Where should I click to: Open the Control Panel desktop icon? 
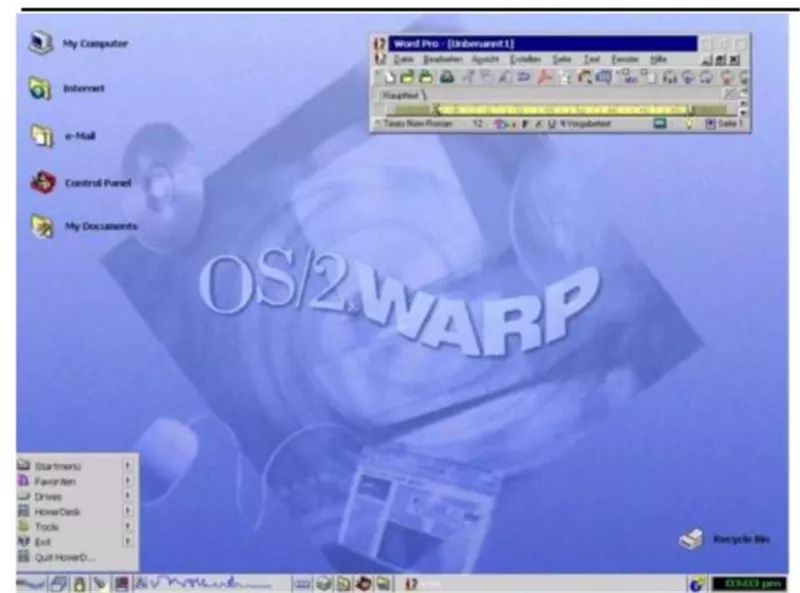point(43,182)
